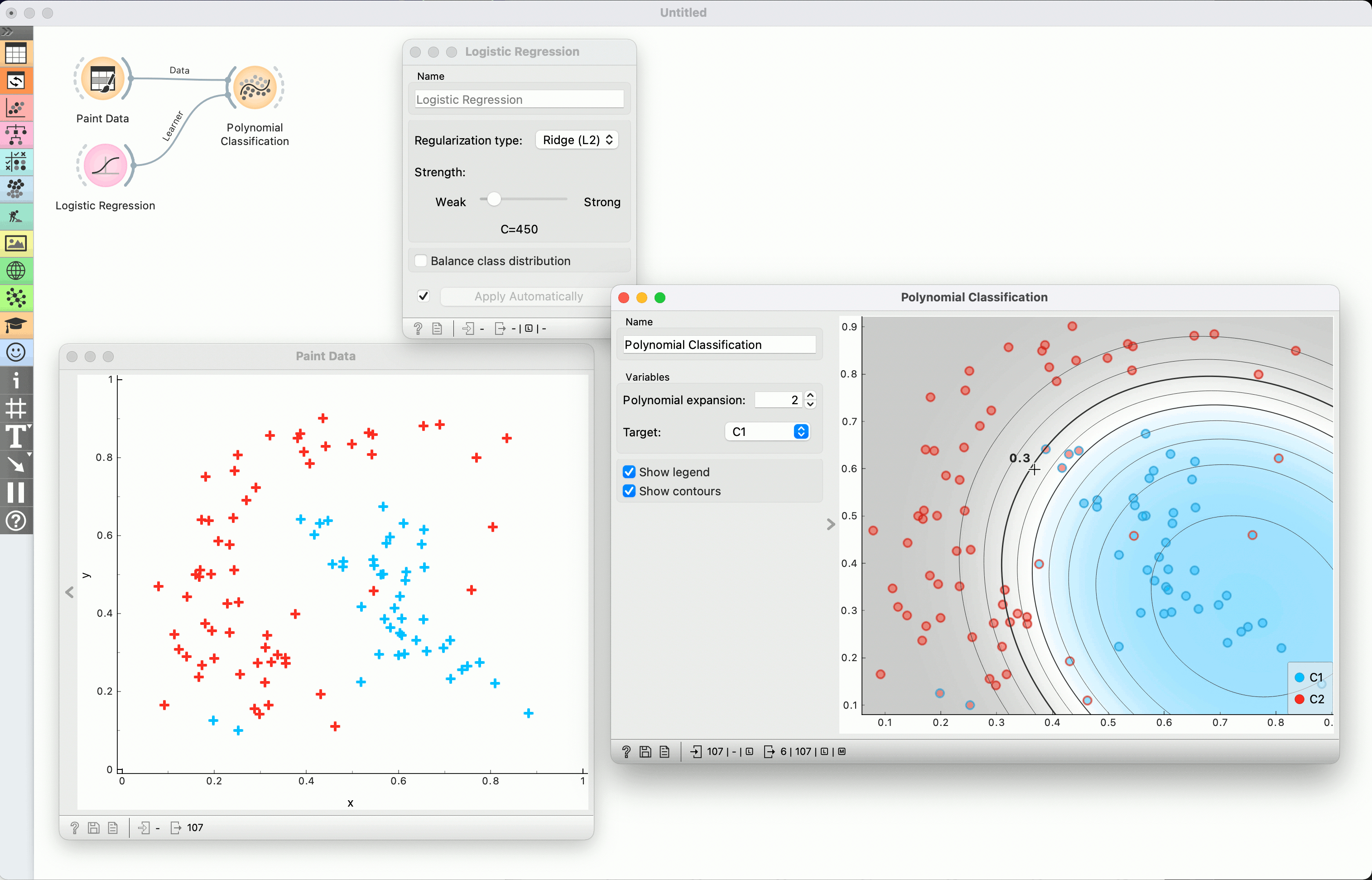This screenshot has height=880, width=1372.
Task: Click the input icon in Paint Data status bar
Action: click(x=144, y=827)
